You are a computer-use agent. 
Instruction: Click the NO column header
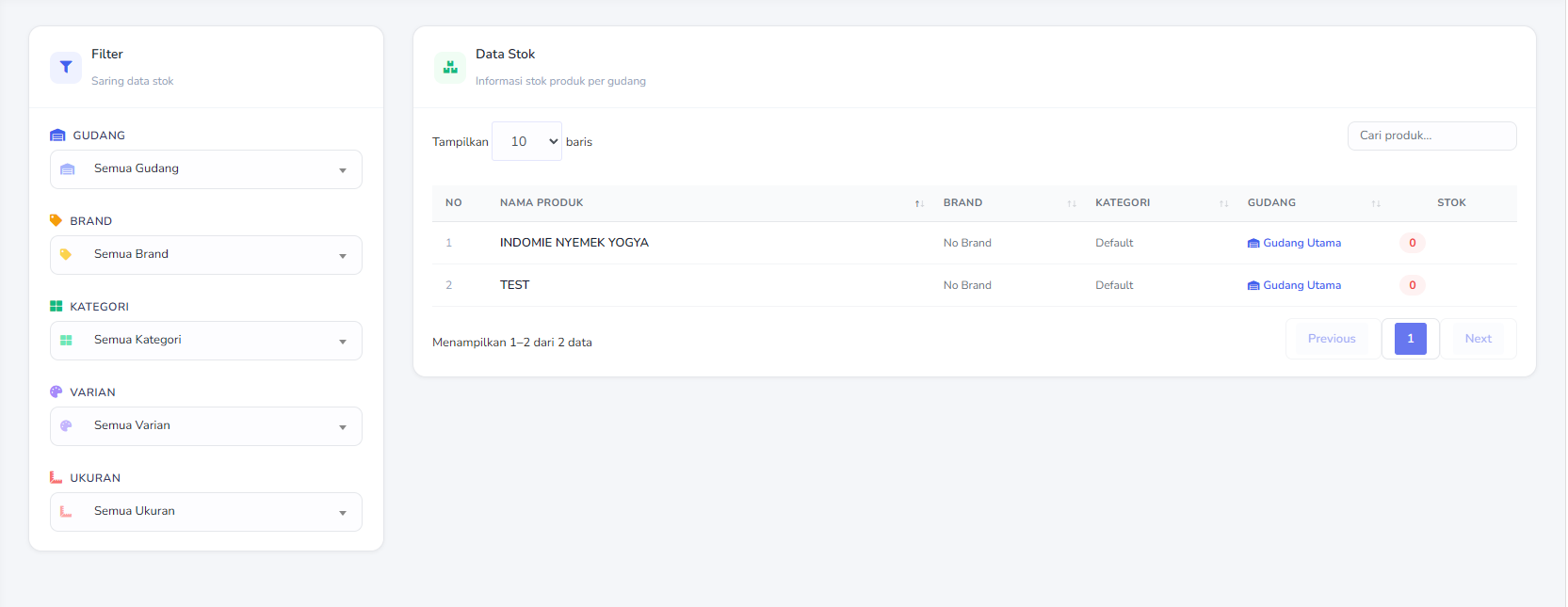point(454,202)
